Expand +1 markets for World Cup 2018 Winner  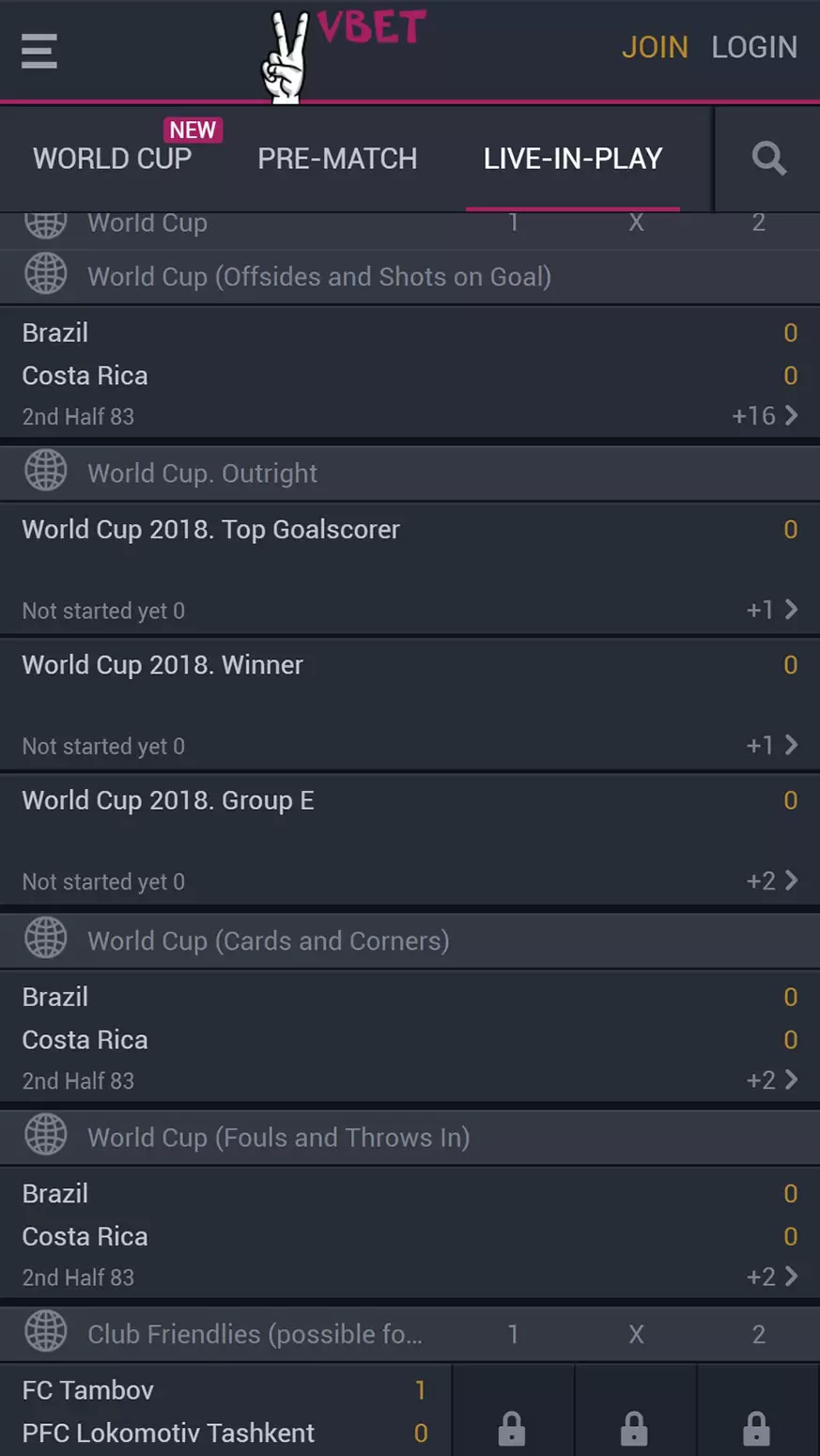[x=772, y=745]
